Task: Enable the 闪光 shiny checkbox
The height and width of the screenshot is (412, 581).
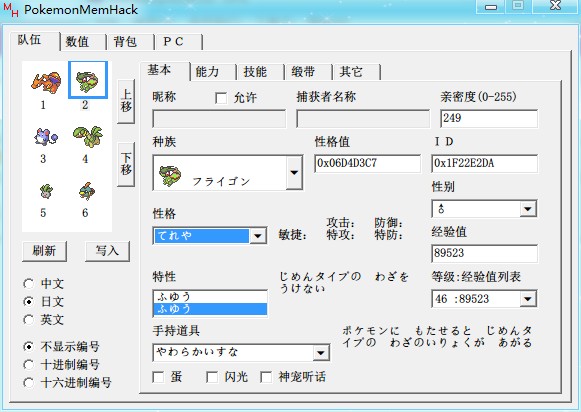Action: [212, 377]
